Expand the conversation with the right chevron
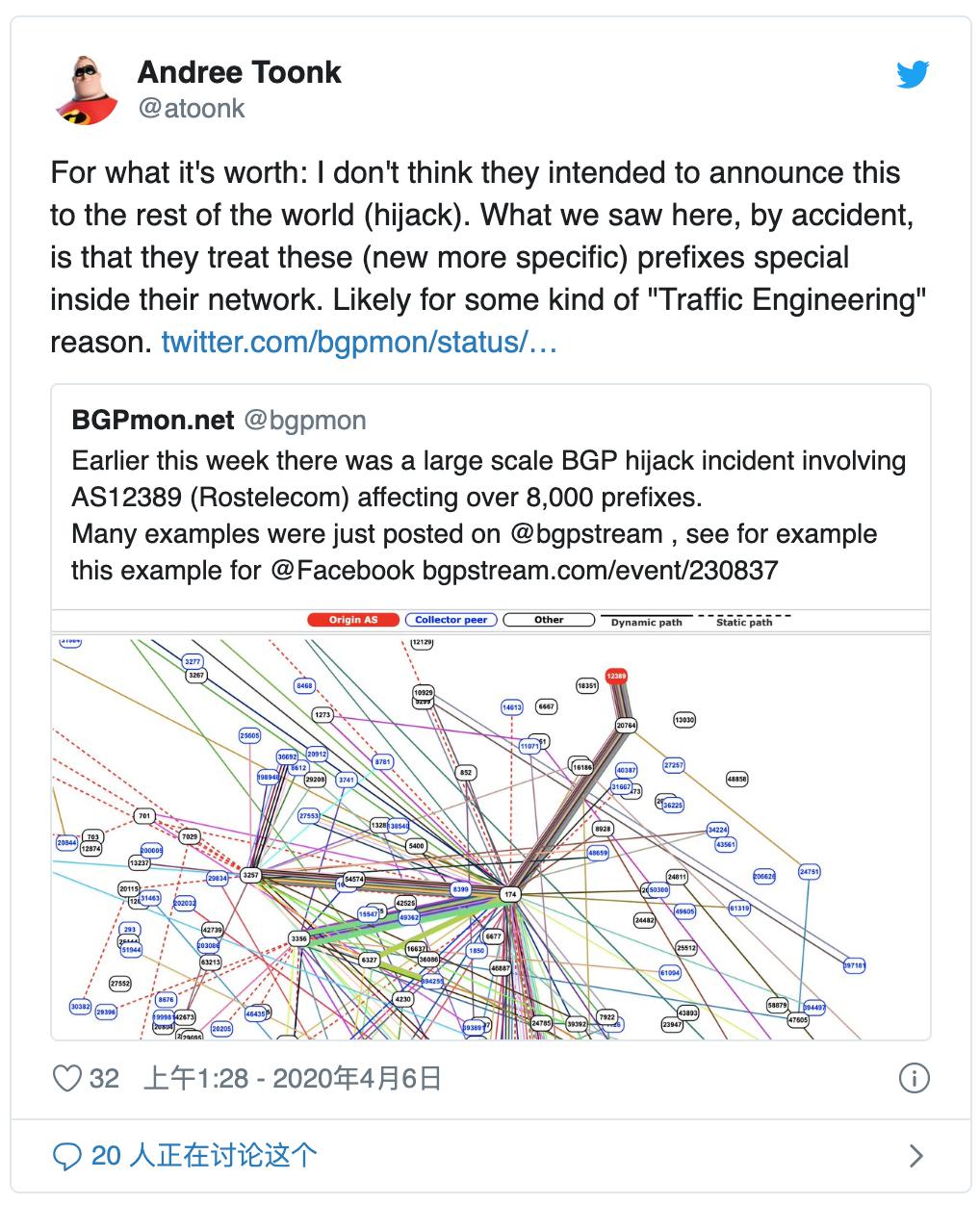Image resolution: width=980 pixels, height=1205 pixels. [916, 1155]
